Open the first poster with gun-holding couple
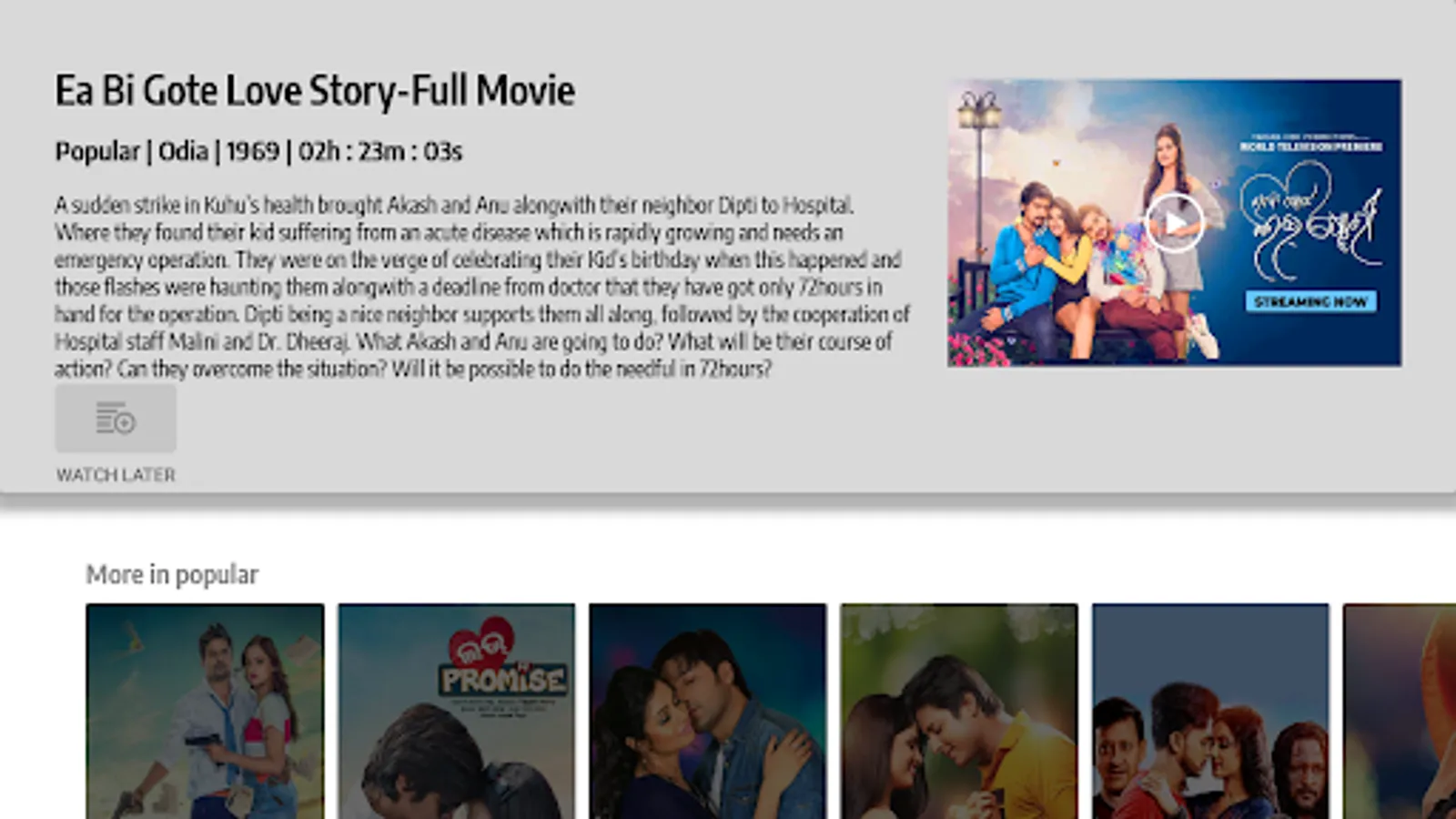 pos(205,711)
